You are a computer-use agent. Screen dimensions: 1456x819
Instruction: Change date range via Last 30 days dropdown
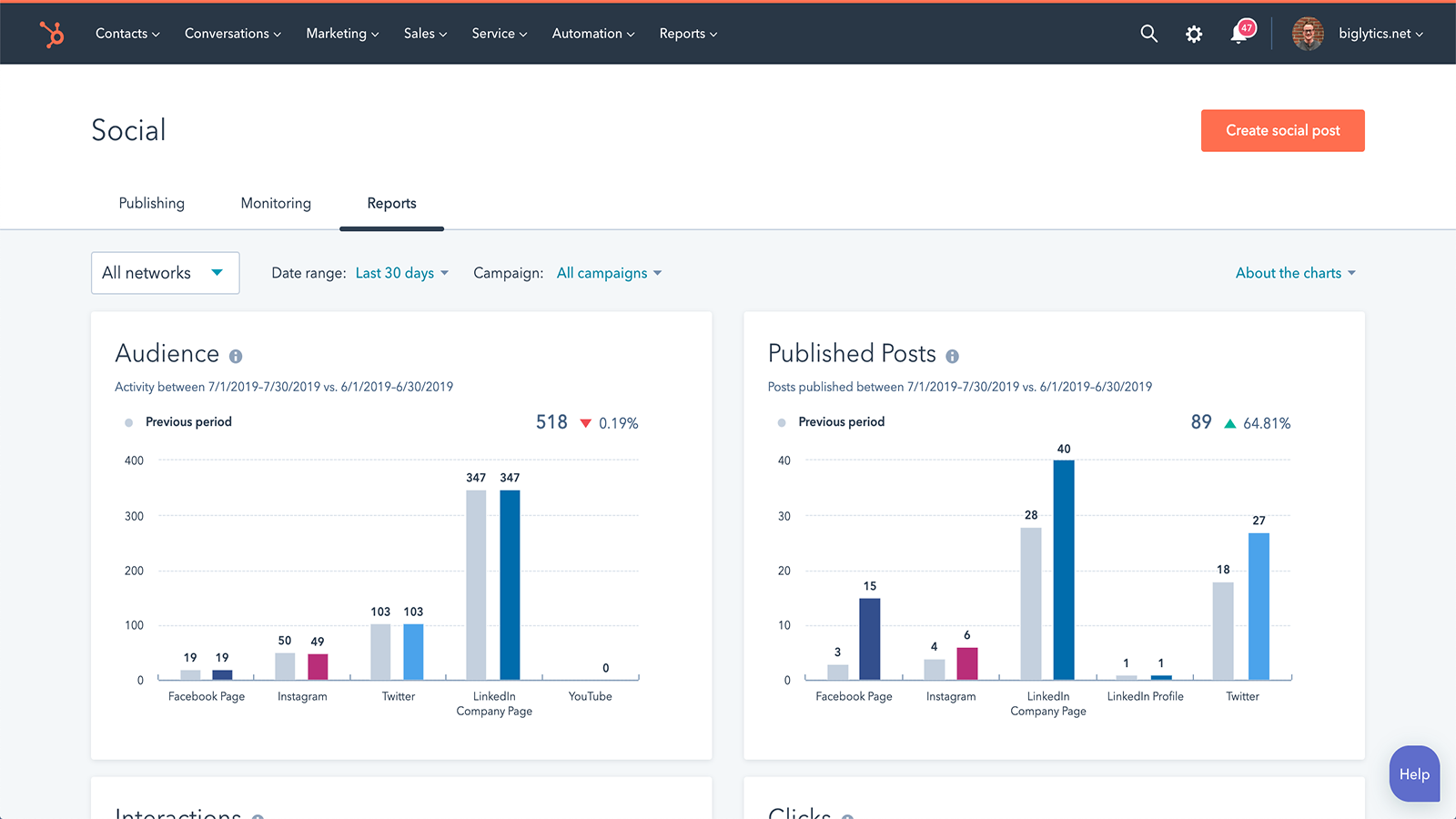[401, 272]
